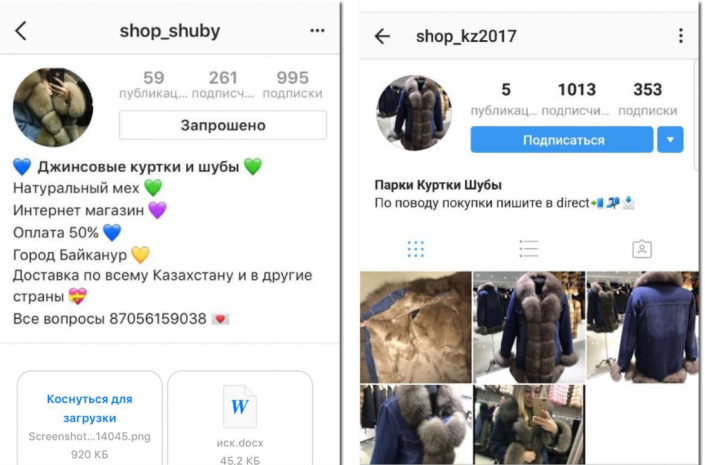Tap Коснуться для загрузки link

tap(89, 408)
